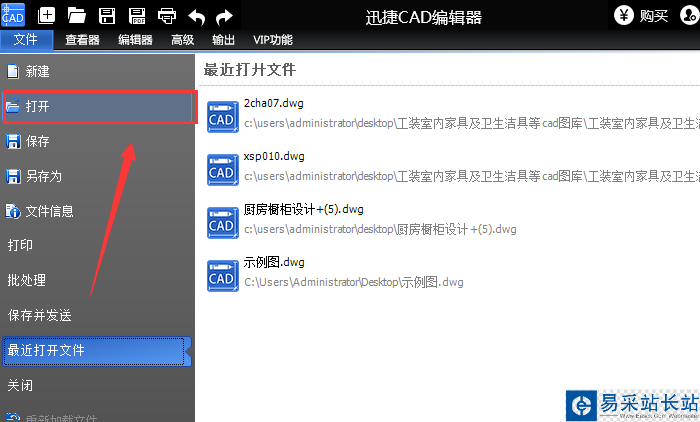The height and width of the screenshot is (422, 700).
Task: Click the file path under 示例图.dwg
Action: click(x=354, y=282)
